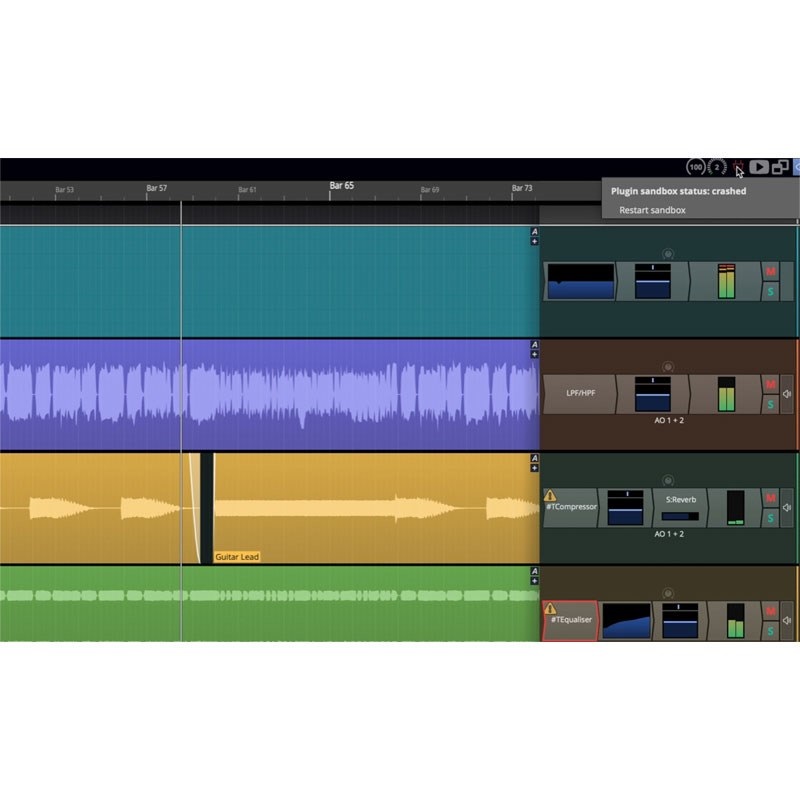Click the round knob icon above purple track plugins

click(668, 367)
